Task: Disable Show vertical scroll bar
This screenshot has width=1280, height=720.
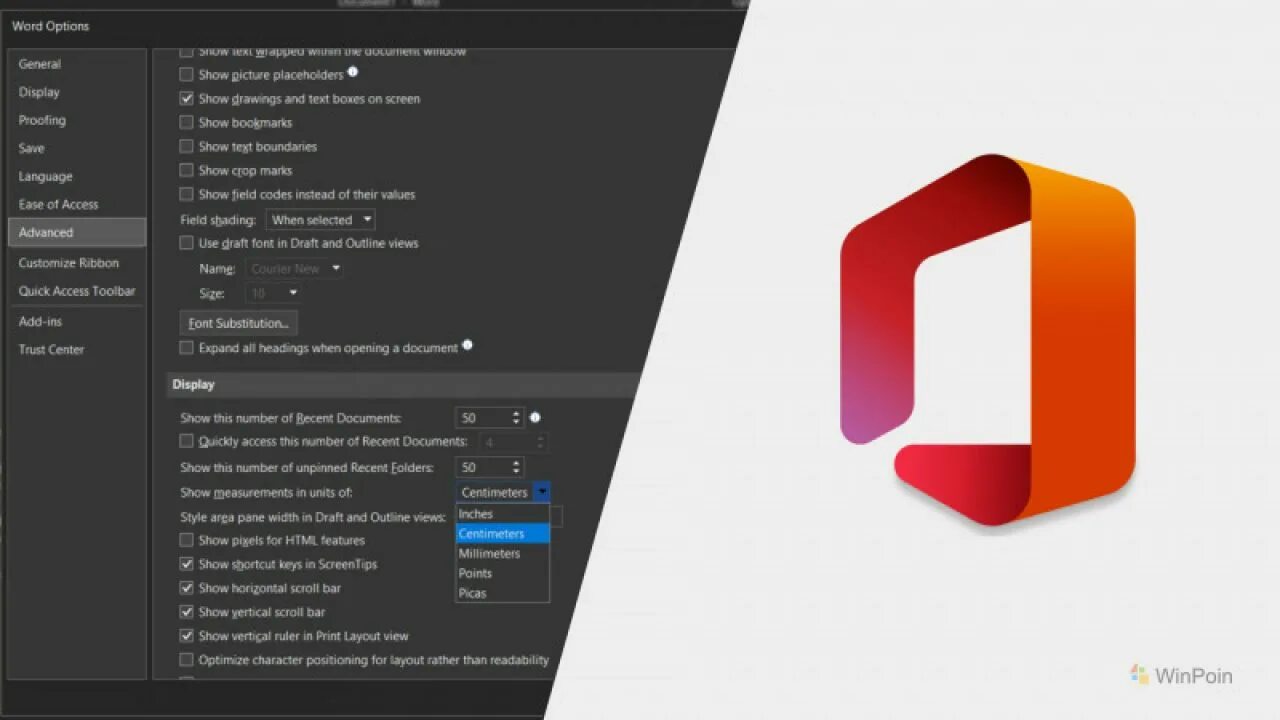Action: coord(186,612)
